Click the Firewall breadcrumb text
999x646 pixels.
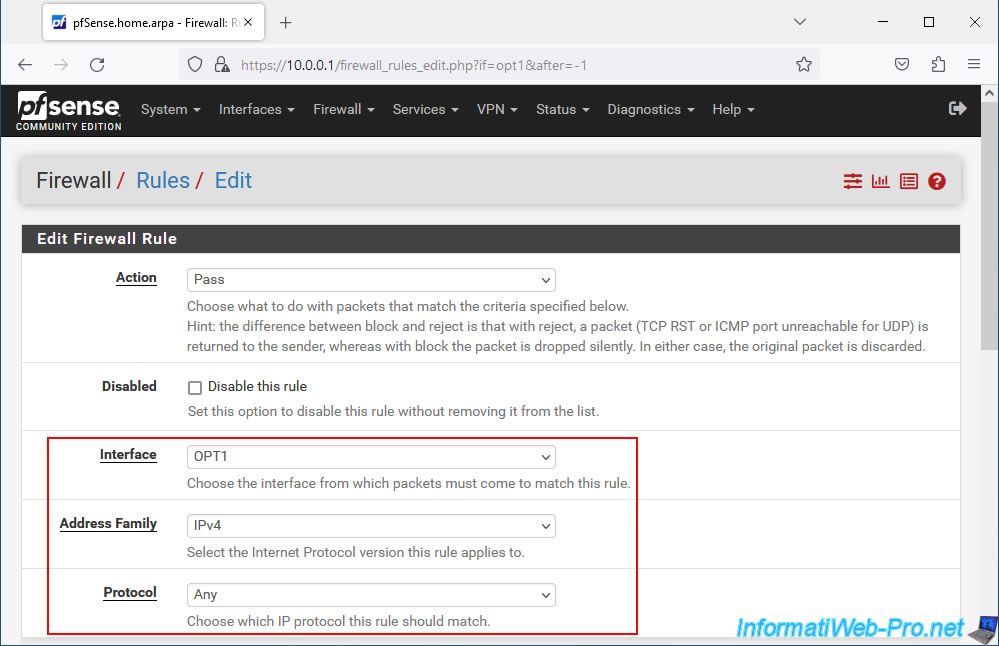74,181
